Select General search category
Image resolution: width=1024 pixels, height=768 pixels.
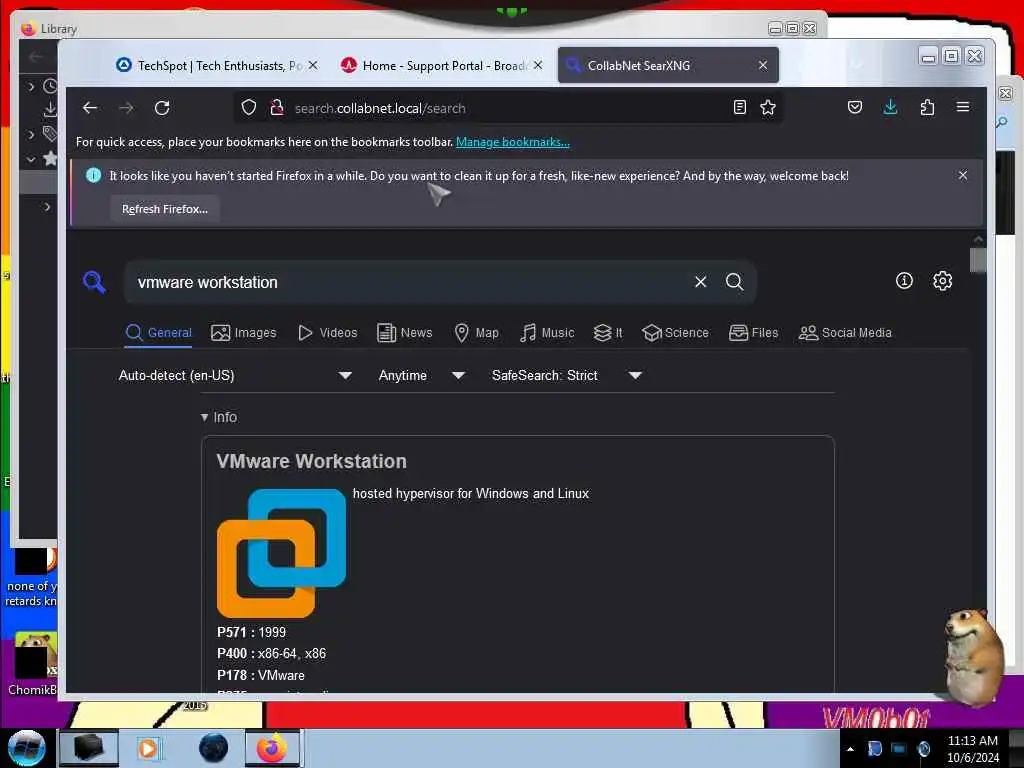[x=159, y=332]
